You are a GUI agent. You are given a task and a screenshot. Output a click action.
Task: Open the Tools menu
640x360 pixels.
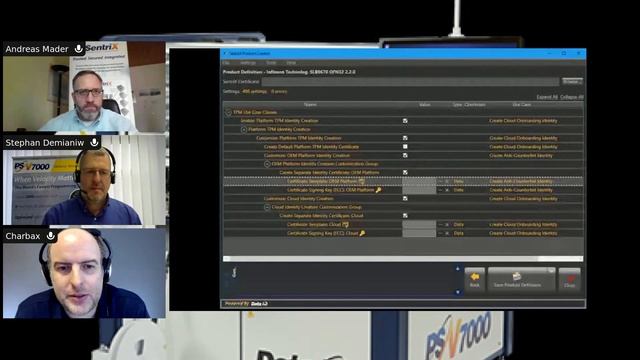[271, 63]
